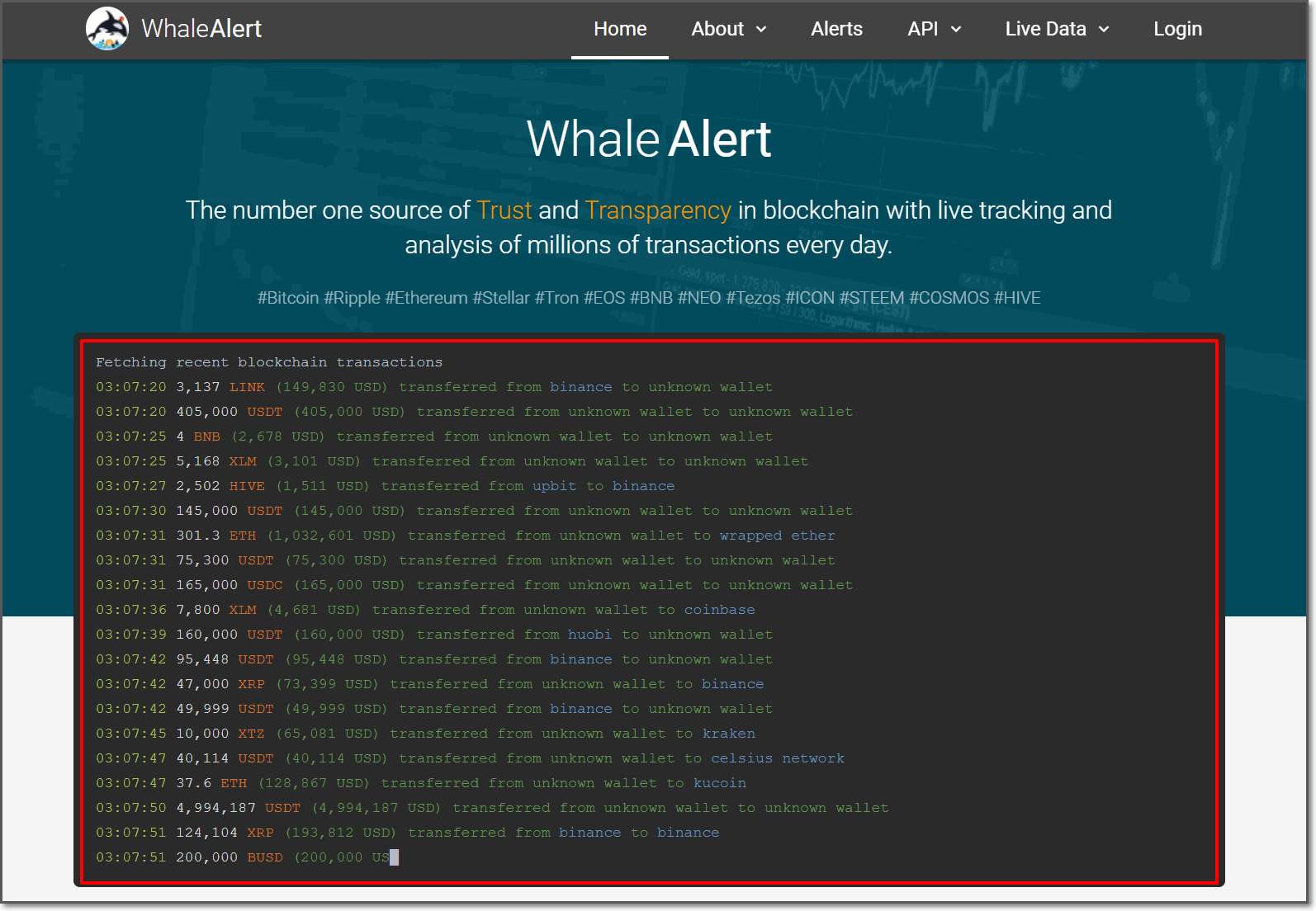This screenshot has width=1316, height=911.
Task: Click the WhaleAlert brand name text
Action: (201, 29)
